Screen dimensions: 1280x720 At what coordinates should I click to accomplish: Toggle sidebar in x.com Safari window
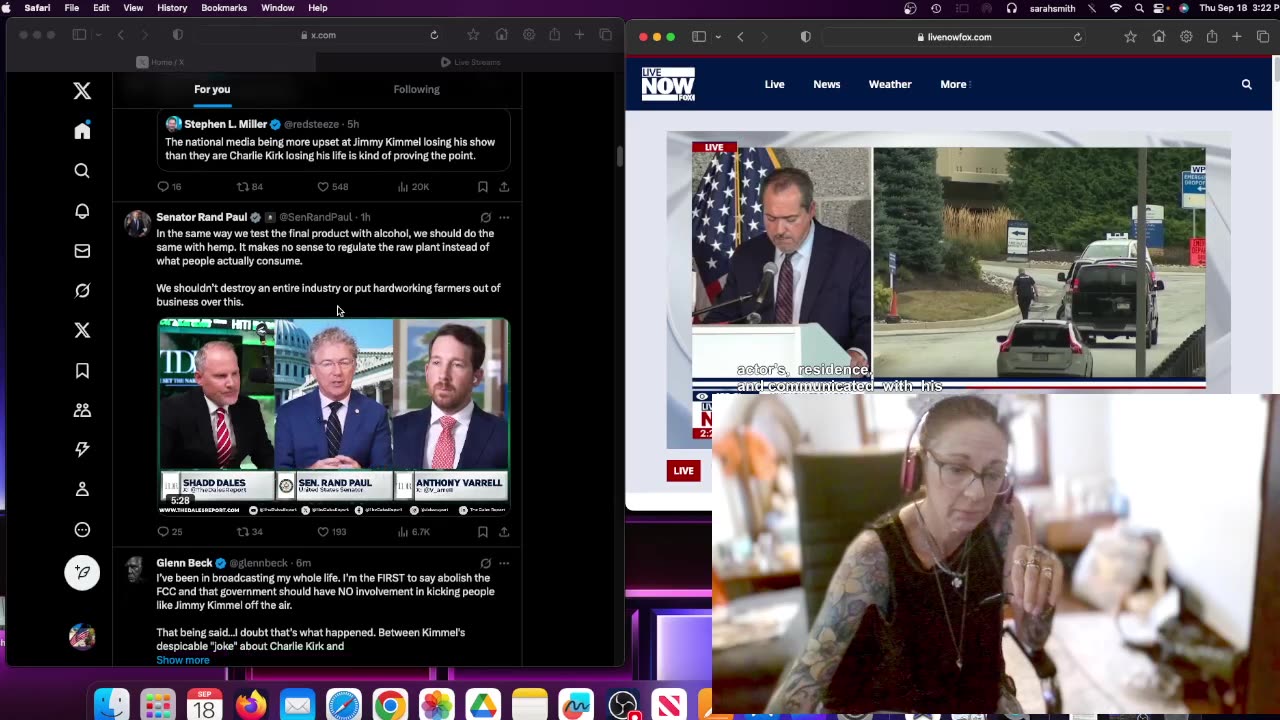tap(79, 35)
